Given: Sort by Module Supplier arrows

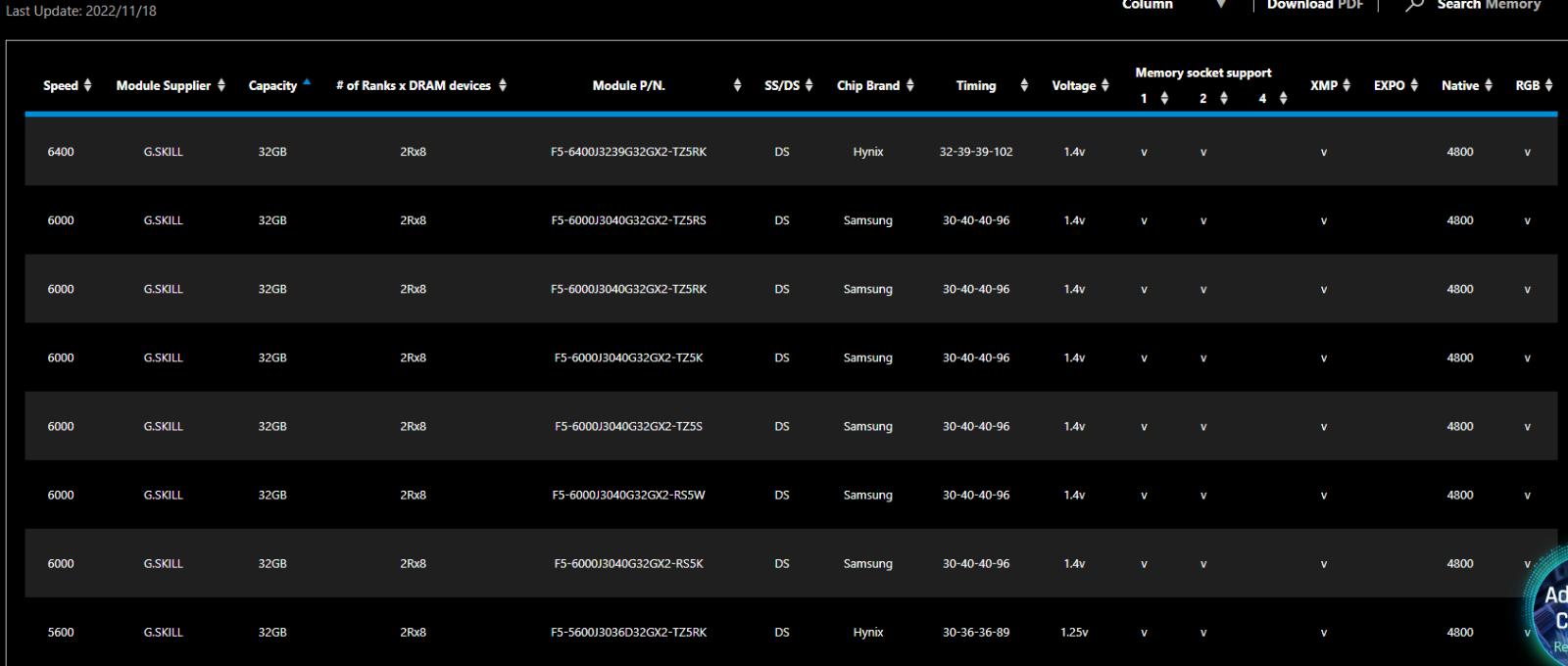Looking at the screenshot, I should coord(221,85).
